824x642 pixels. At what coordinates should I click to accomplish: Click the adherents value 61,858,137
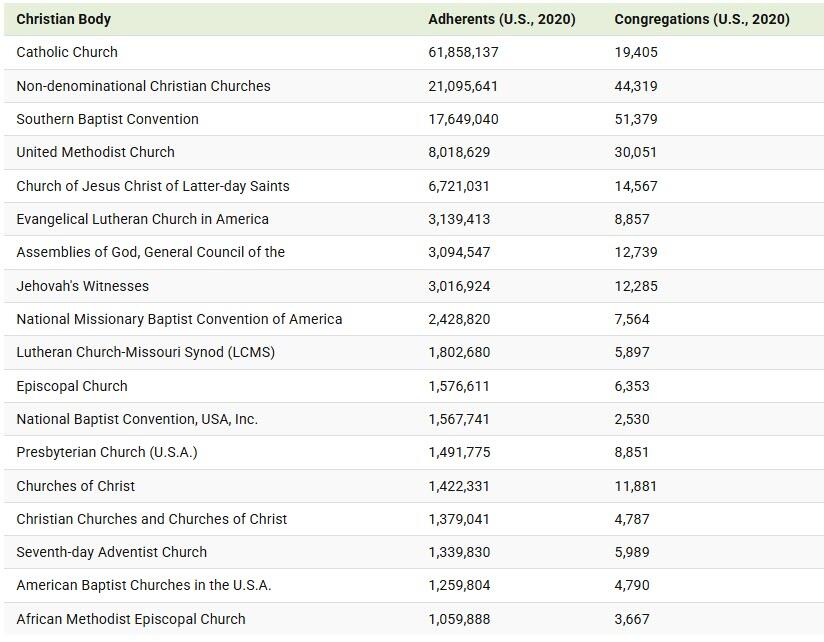(463, 52)
